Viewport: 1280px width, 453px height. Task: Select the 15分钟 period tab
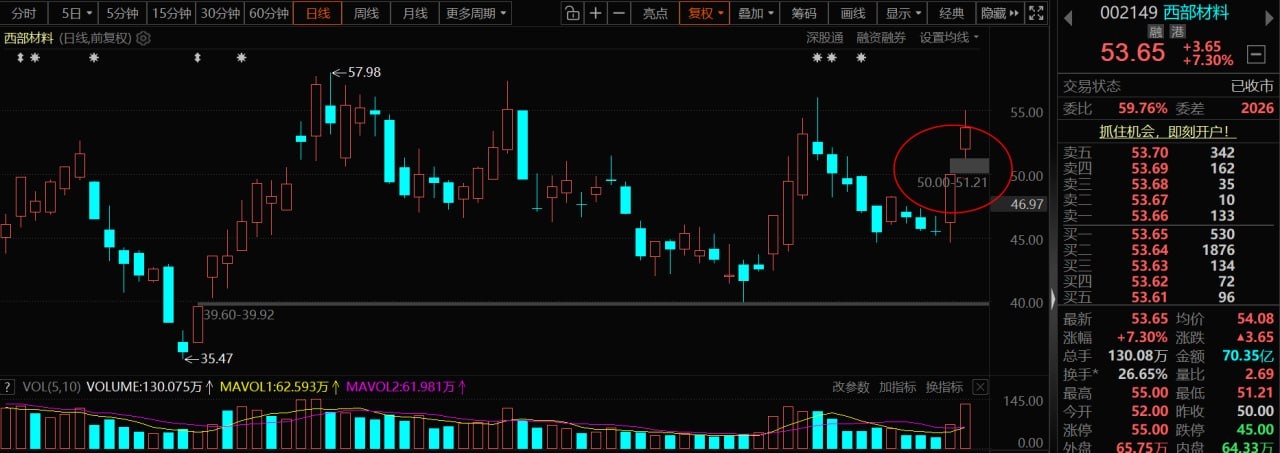click(x=171, y=13)
